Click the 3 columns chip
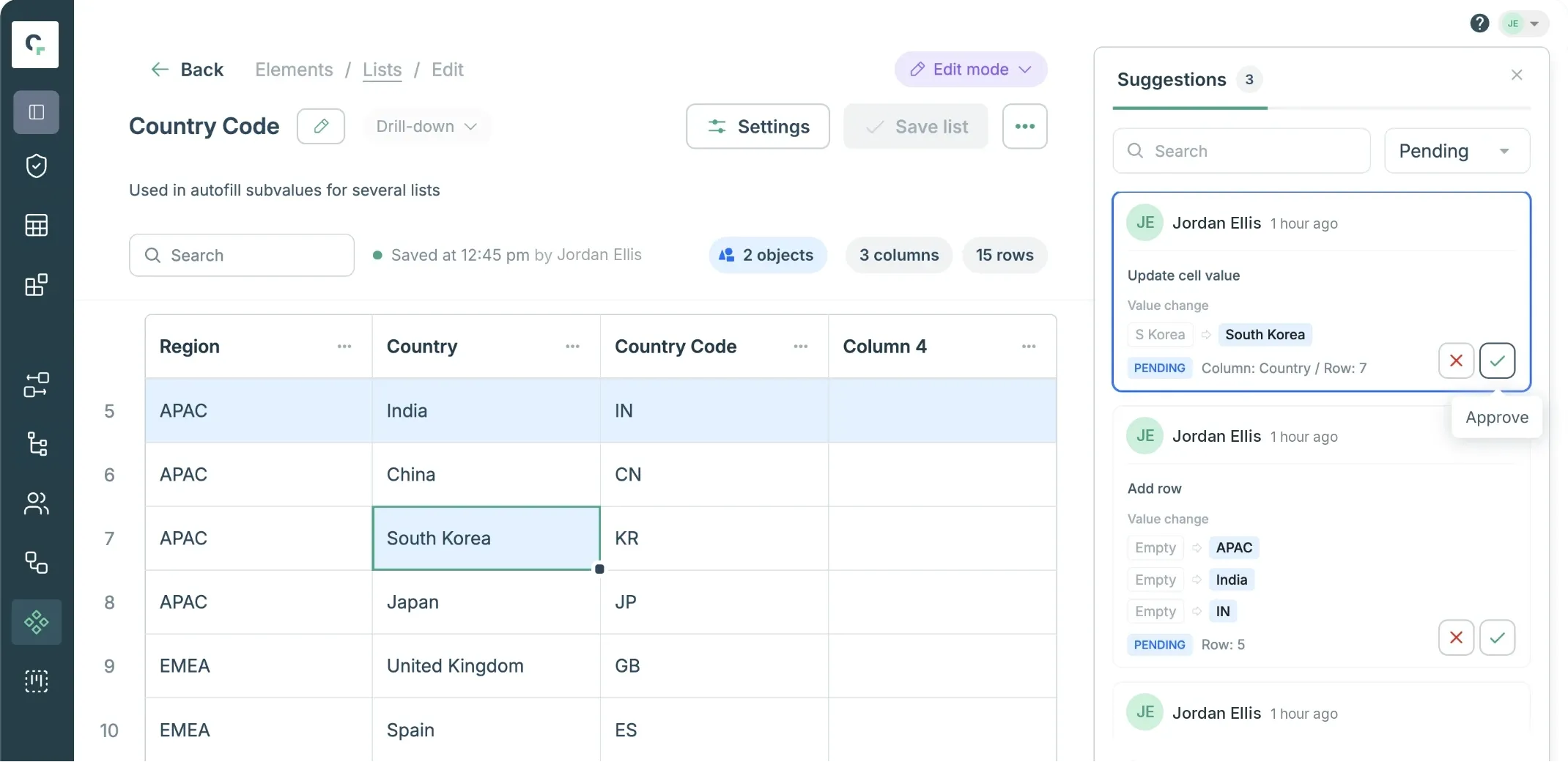Viewport: 1568px width, 762px height. tap(899, 255)
